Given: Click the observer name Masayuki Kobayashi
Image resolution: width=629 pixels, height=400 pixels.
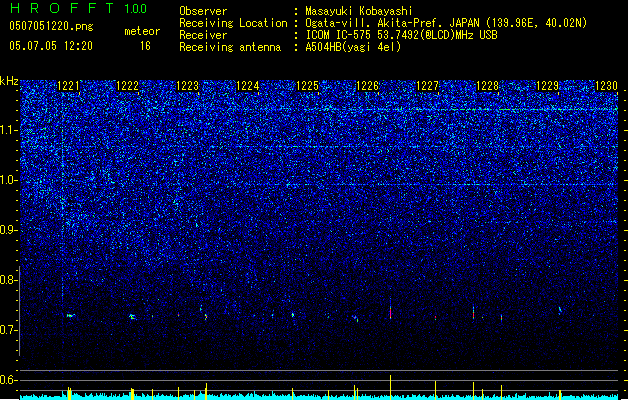Looking at the screenshot, I should point(359,11).
